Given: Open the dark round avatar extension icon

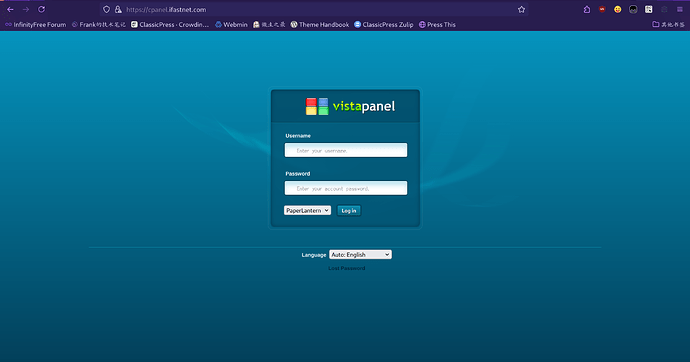Looking at the screenshot, I should pyautogui.click(x=633, y=9).
